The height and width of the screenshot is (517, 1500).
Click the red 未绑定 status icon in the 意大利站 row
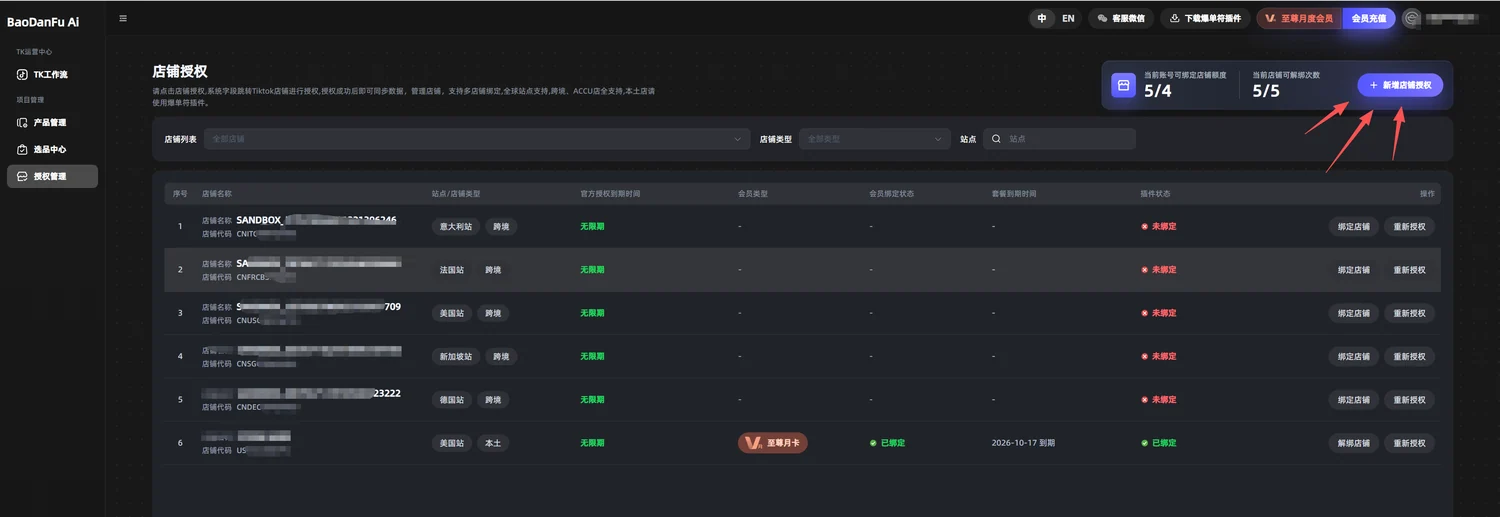pyautogui.click(x=1145, y=226)
